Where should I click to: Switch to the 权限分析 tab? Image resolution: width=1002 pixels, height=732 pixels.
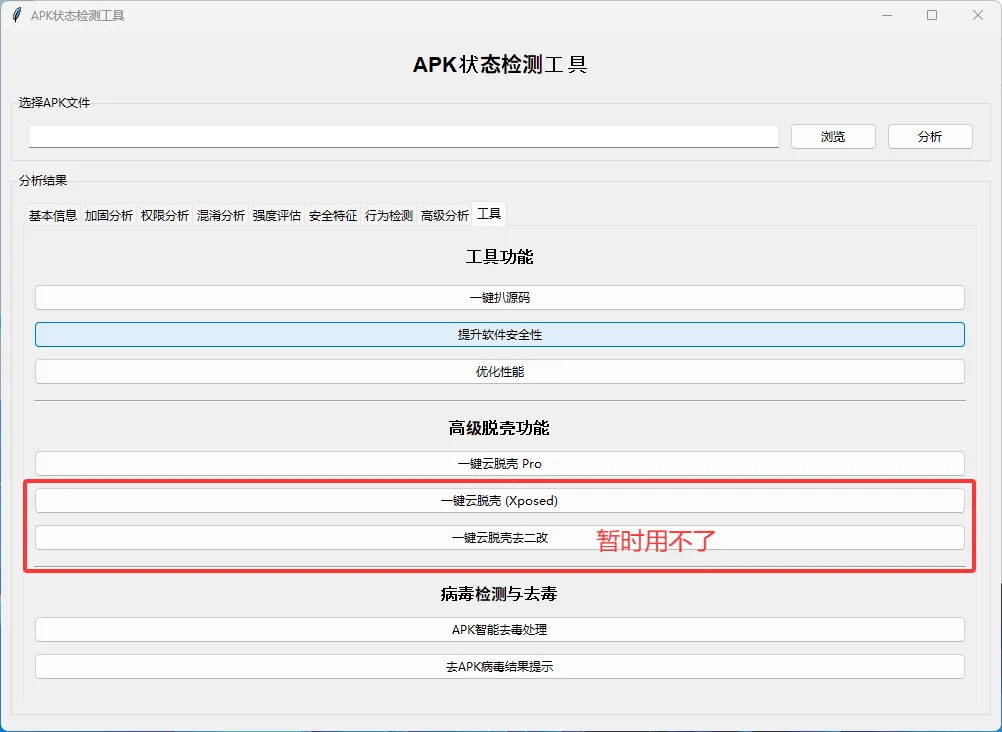(167, 213)
